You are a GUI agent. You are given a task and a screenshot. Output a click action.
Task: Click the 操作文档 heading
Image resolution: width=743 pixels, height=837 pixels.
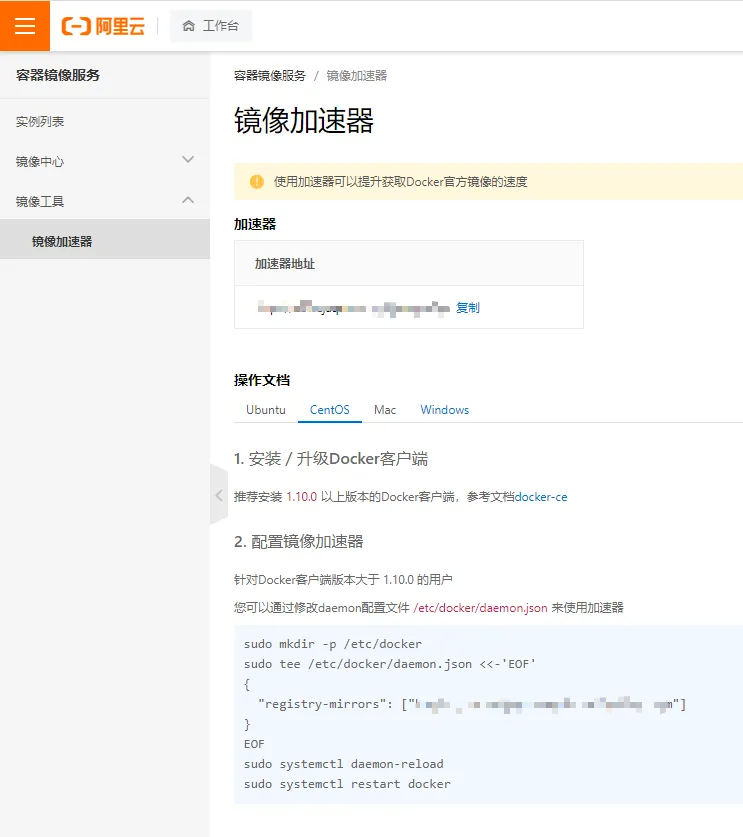tap(262, 380)
